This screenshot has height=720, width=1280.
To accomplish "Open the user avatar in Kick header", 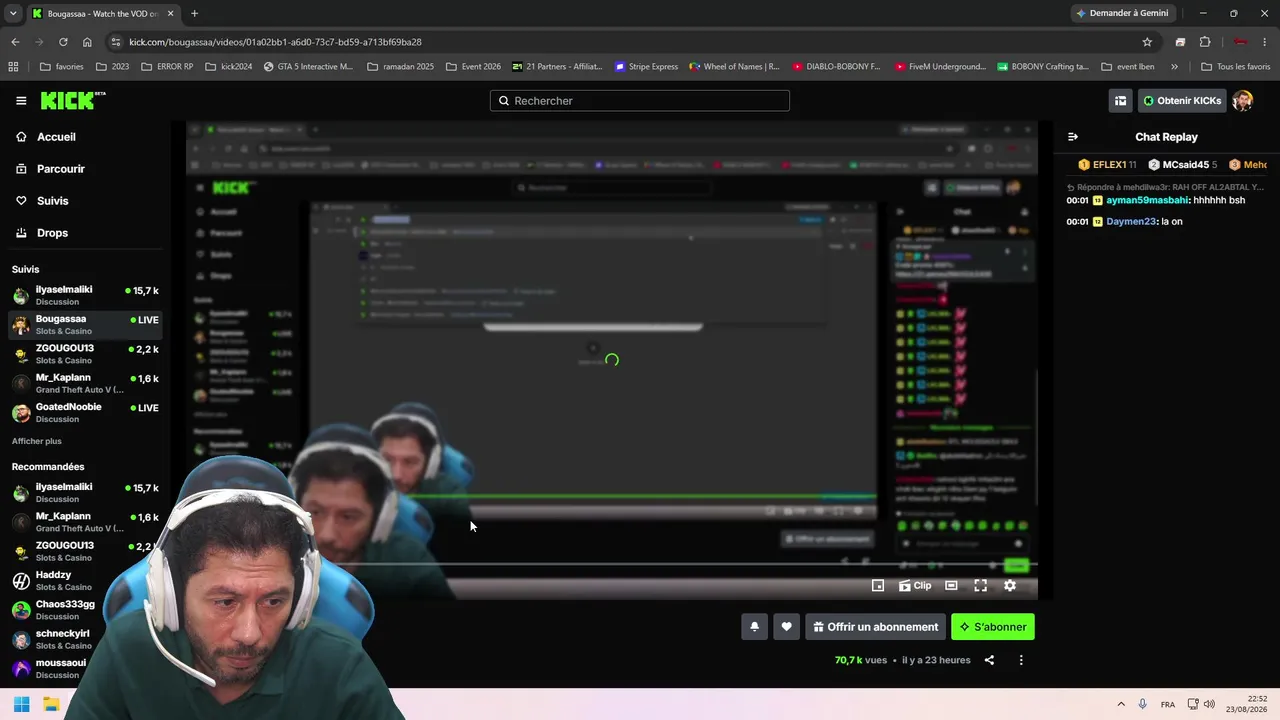I will click(x=1242, y=101).
